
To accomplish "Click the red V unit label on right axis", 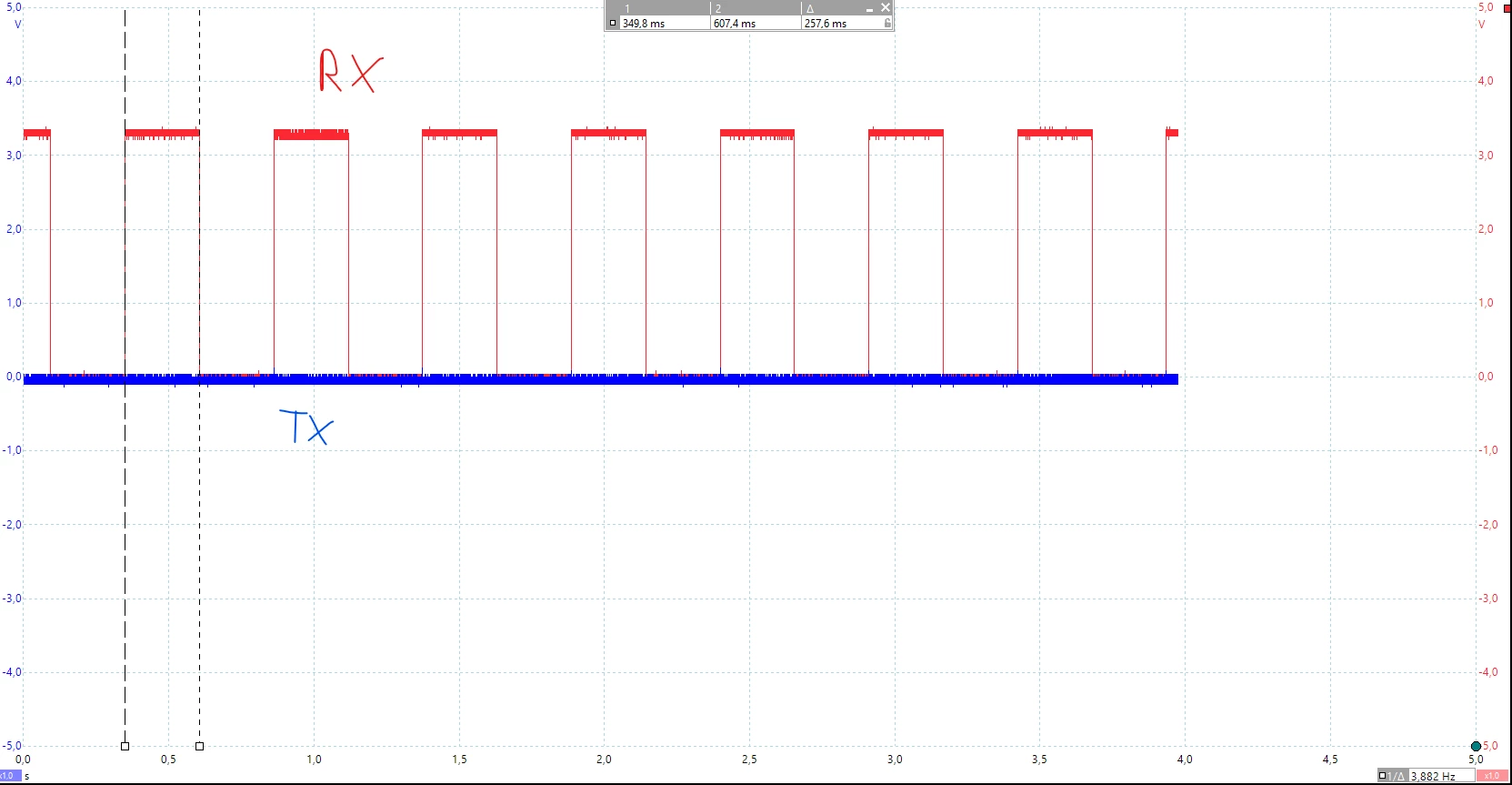I will coord(1482,24).
